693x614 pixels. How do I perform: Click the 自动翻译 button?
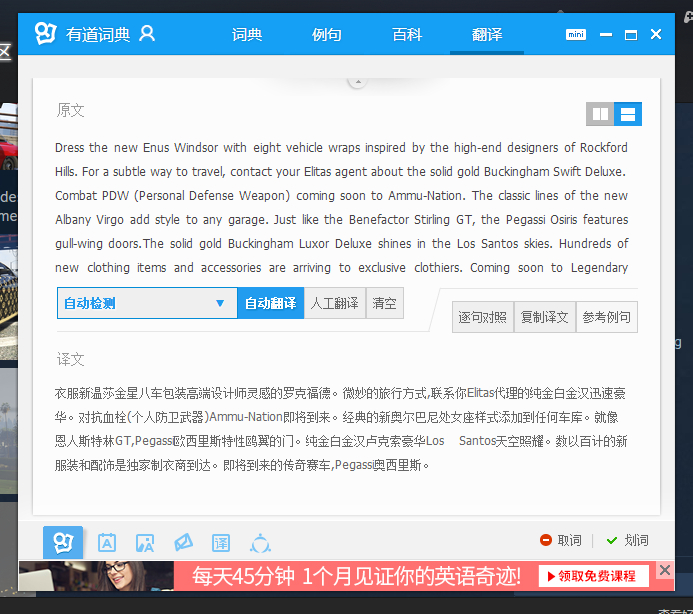[270, 303]
